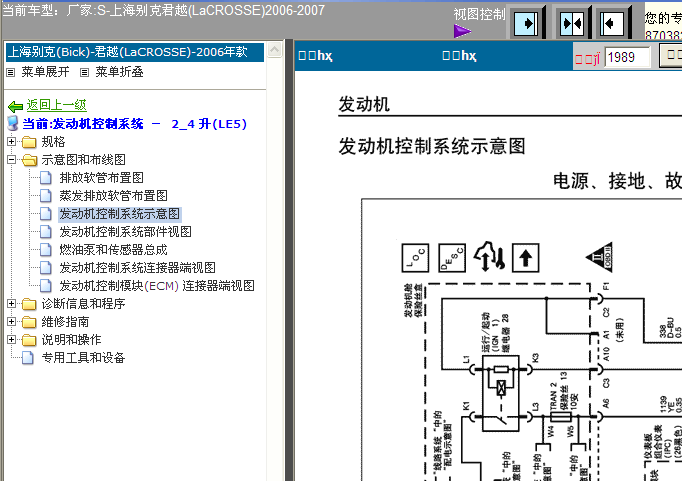The image size is (682, 481).
Task: Open 燃油泵和传感器总成 document
Action: click(x=114, y=250)
